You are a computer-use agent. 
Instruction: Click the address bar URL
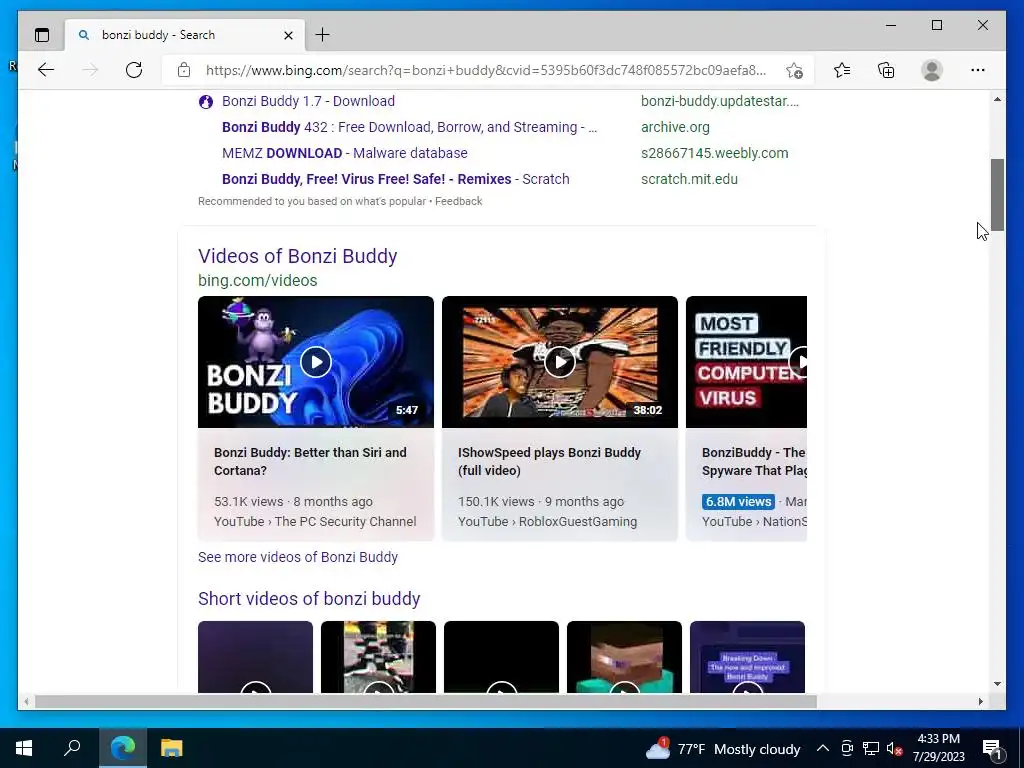point(486,70)
